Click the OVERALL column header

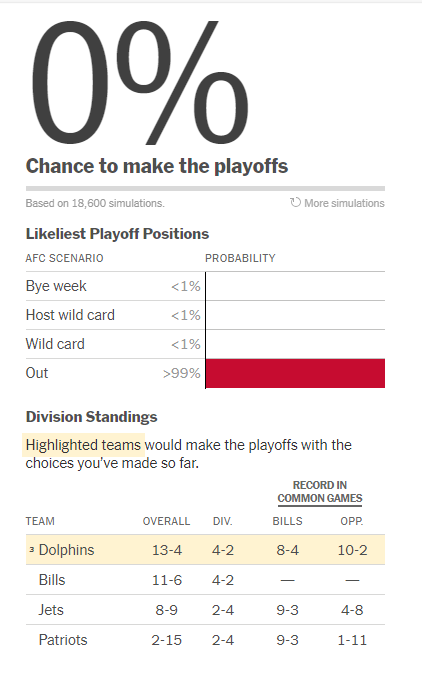(166, 521)
